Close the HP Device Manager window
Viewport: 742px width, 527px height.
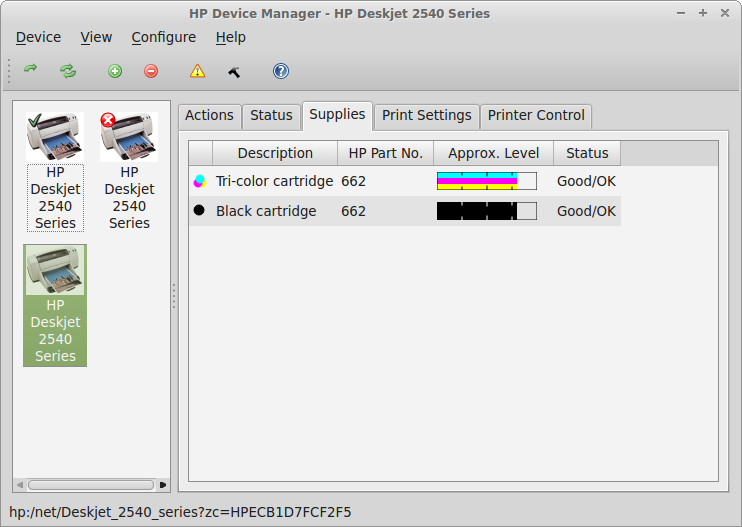pos(724,13)
